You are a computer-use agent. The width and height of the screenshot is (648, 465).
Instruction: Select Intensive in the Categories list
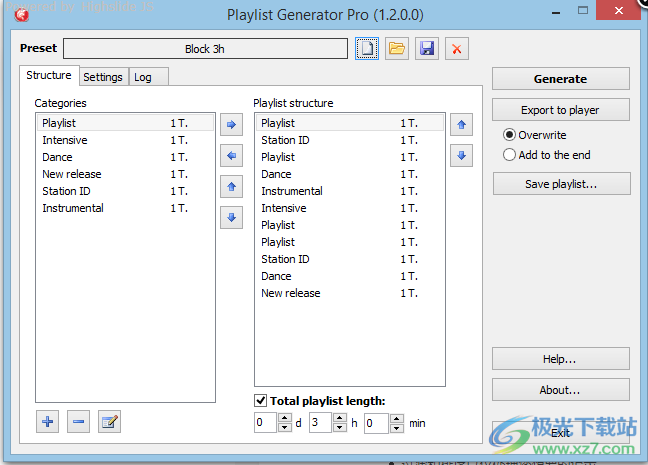[x=125, y=140]
